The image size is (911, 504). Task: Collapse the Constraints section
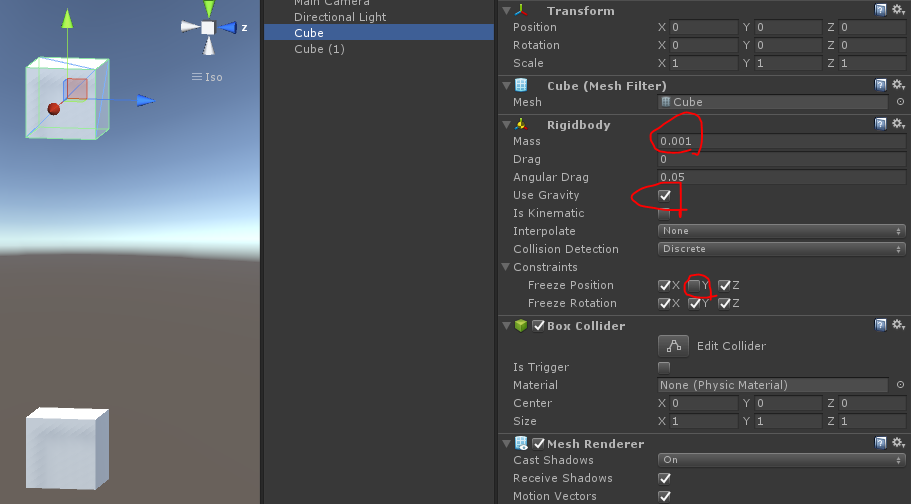[x=505, y=267]
